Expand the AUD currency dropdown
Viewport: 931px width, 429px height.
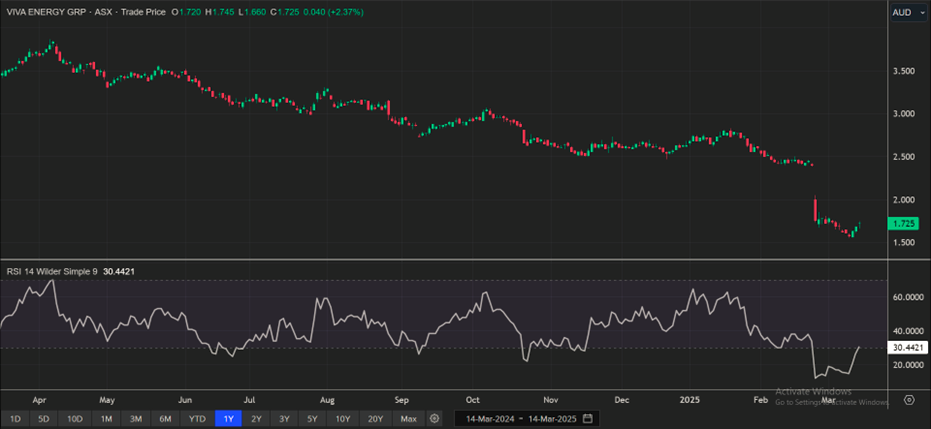click(x=907, y=11)
